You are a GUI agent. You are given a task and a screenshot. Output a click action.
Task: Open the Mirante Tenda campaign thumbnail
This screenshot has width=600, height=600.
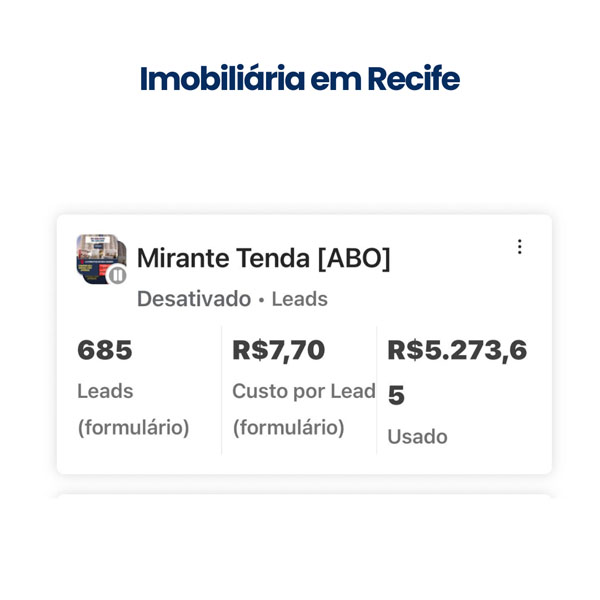97,255
